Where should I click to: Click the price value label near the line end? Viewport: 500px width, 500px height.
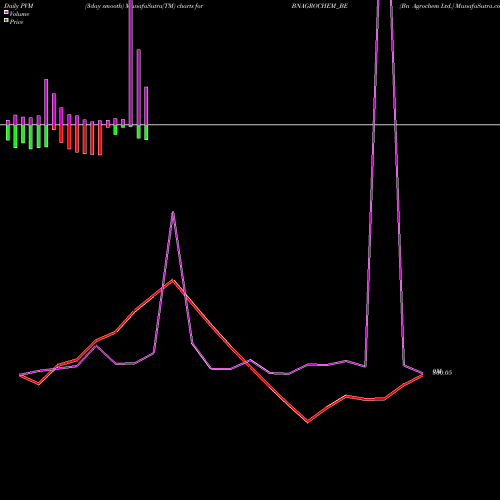click(442, 372)
